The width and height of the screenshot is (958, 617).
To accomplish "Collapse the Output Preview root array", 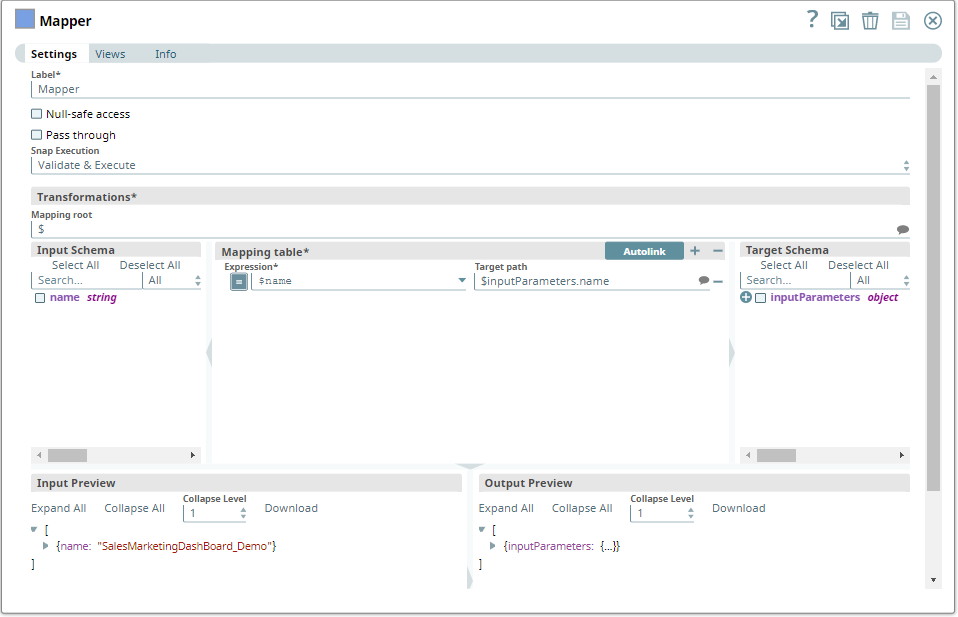I will click(481, 530).
